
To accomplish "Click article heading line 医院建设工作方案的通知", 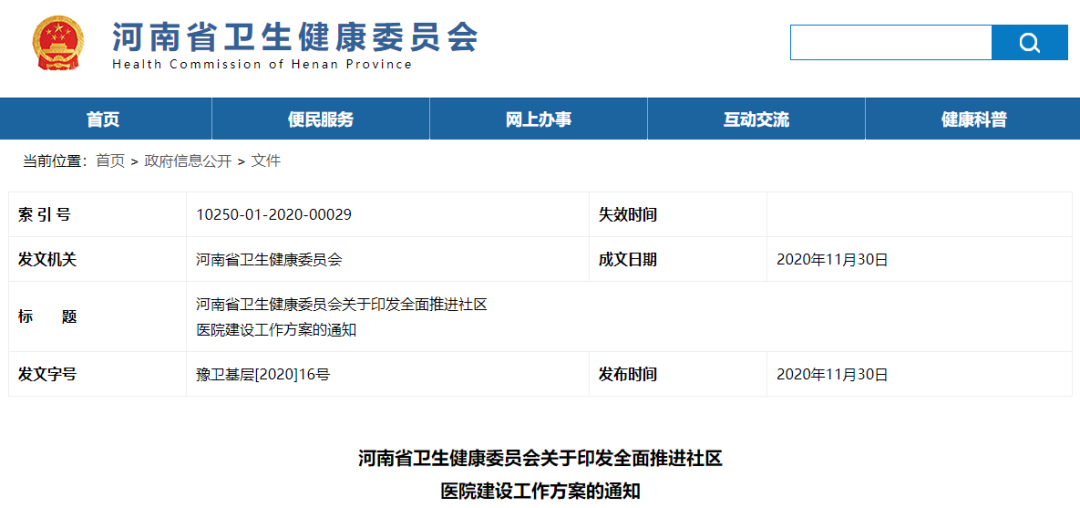I will pyautogui.click(x=541, y=491).
